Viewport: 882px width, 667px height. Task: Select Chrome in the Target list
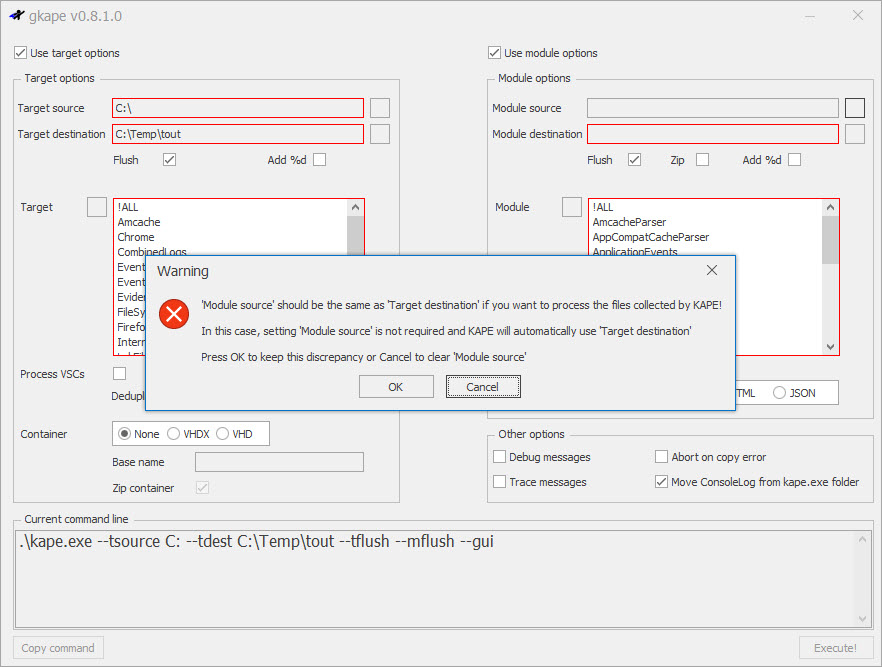(136, 237)
